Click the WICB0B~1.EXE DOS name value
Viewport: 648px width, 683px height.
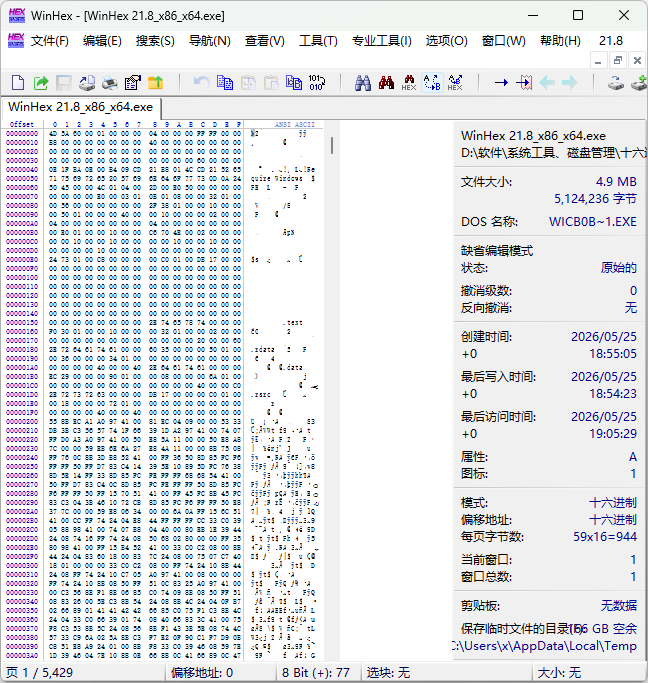pos(593,222)
